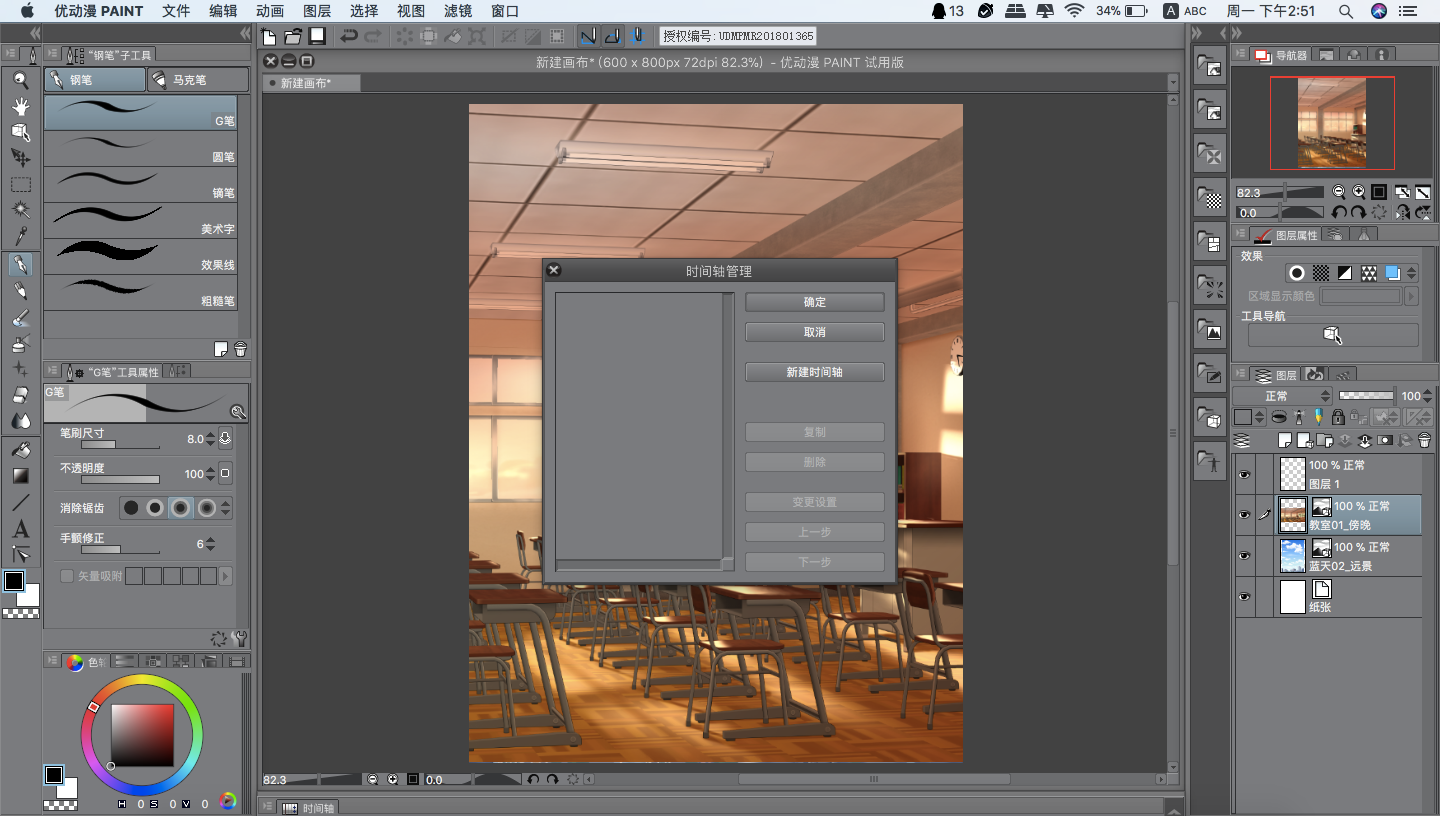Adjust the brush size stepper arrows

coord(211,438)
